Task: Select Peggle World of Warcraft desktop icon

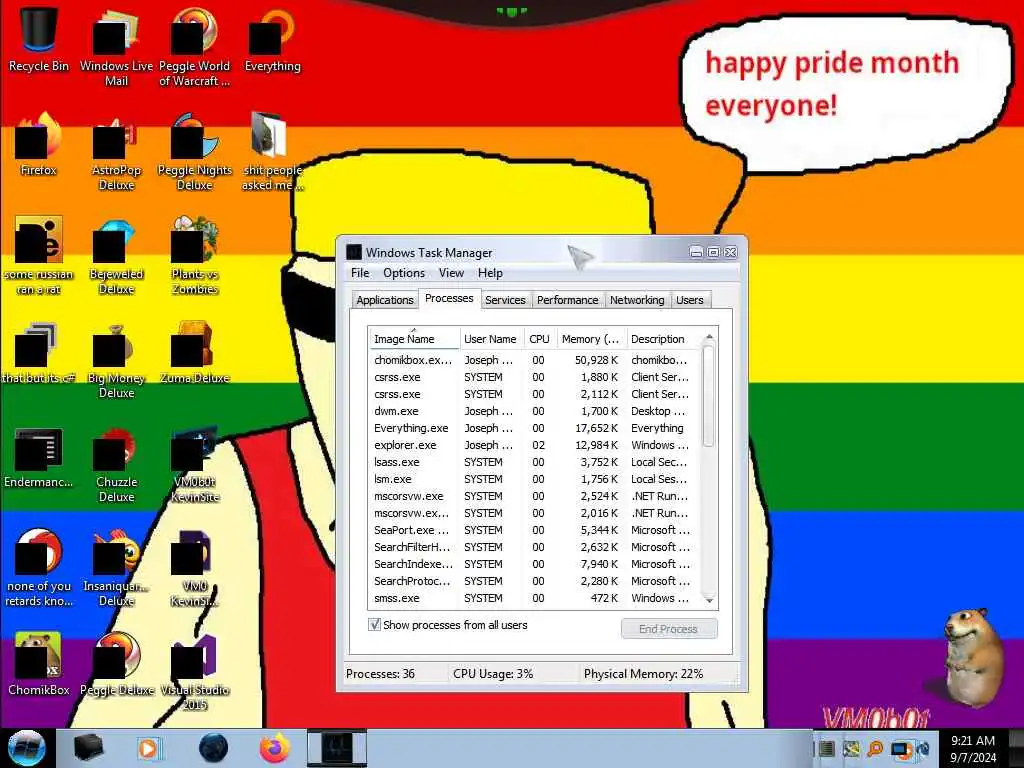Action: point(195,46)
